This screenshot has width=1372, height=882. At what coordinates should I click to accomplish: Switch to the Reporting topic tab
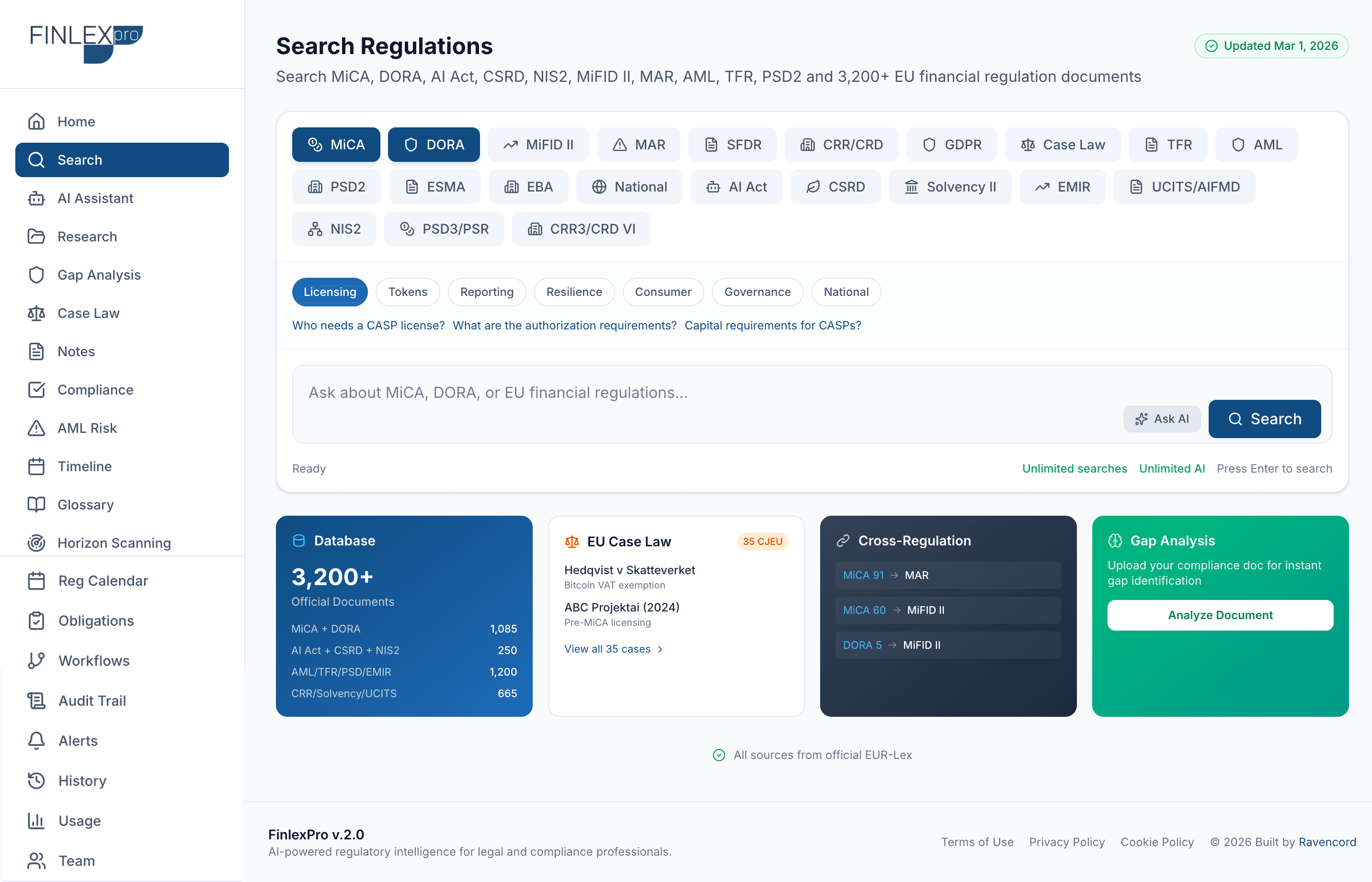pos(486,292)
